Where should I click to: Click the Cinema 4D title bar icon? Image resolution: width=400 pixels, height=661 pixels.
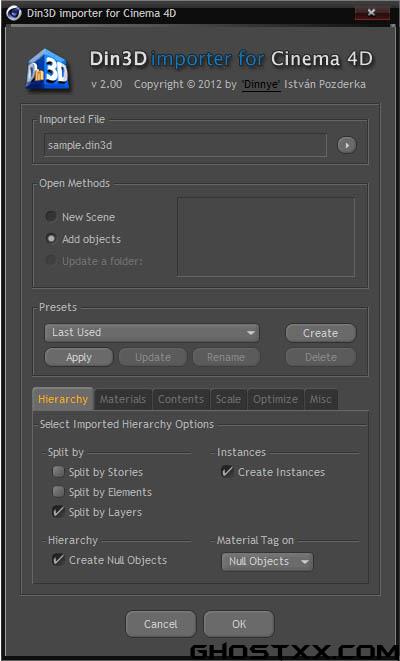pos(13,13)
